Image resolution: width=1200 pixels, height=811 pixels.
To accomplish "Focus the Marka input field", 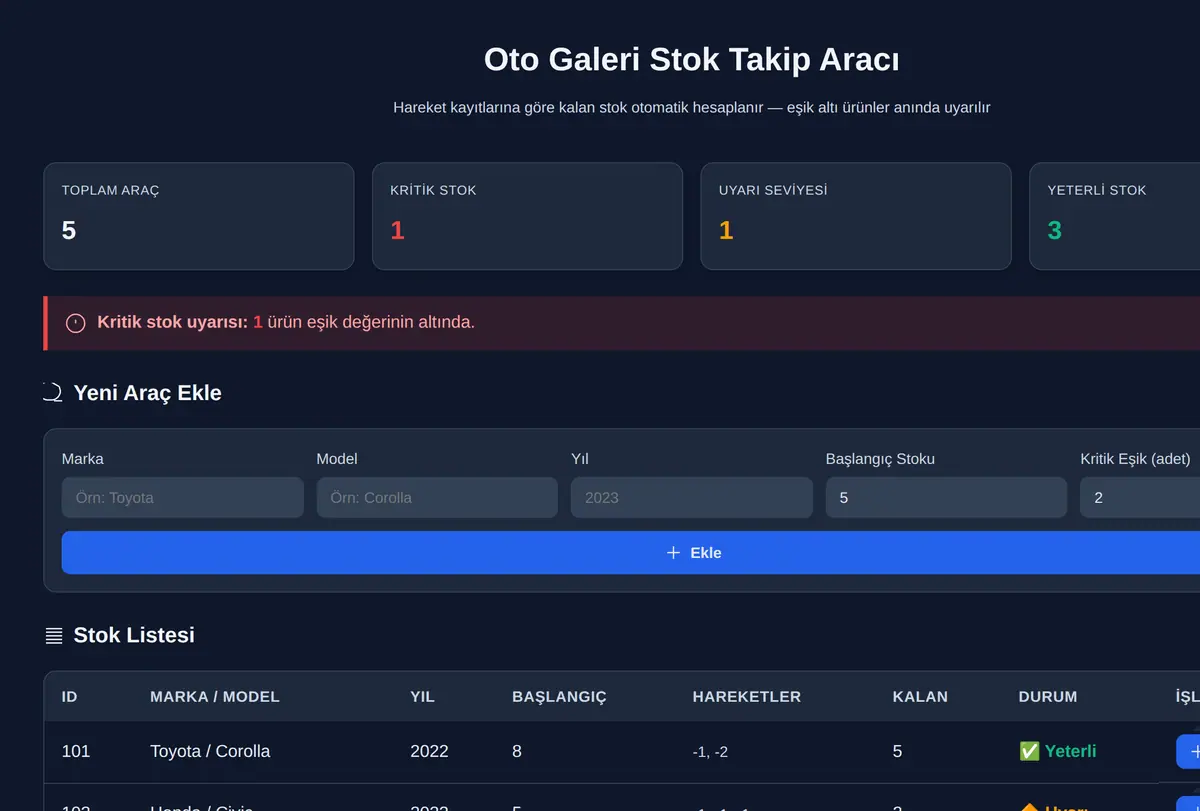I will tap(183, 497).
